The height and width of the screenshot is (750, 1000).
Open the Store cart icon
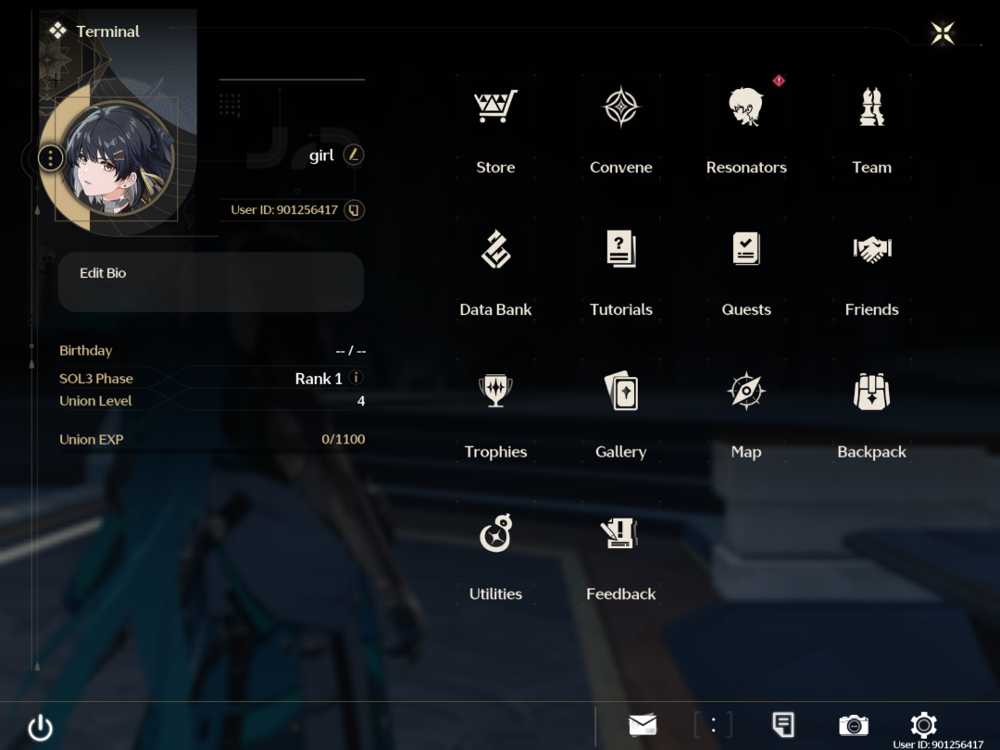coord(496,107)
